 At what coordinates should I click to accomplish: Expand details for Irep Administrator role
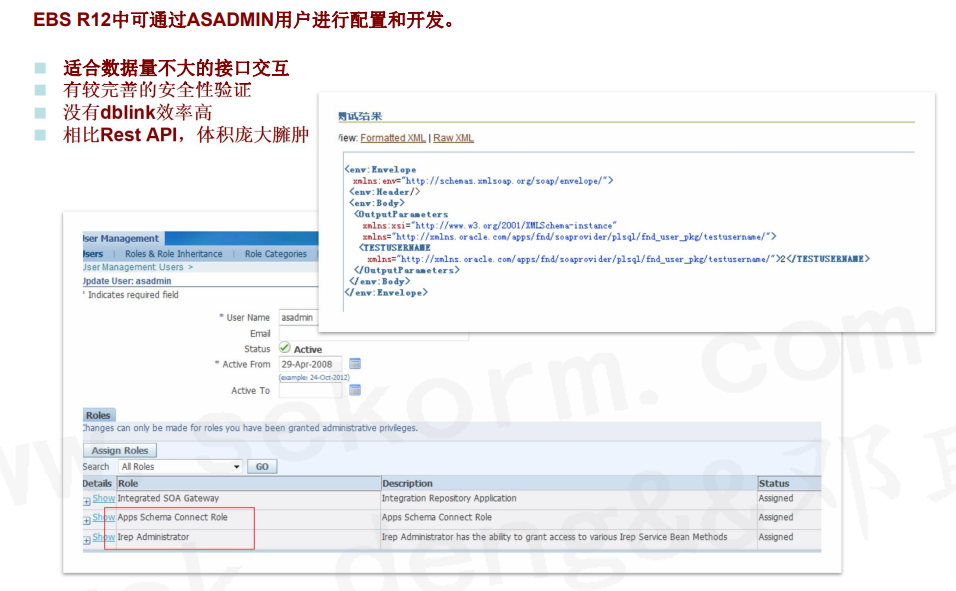tap(87, 540)
